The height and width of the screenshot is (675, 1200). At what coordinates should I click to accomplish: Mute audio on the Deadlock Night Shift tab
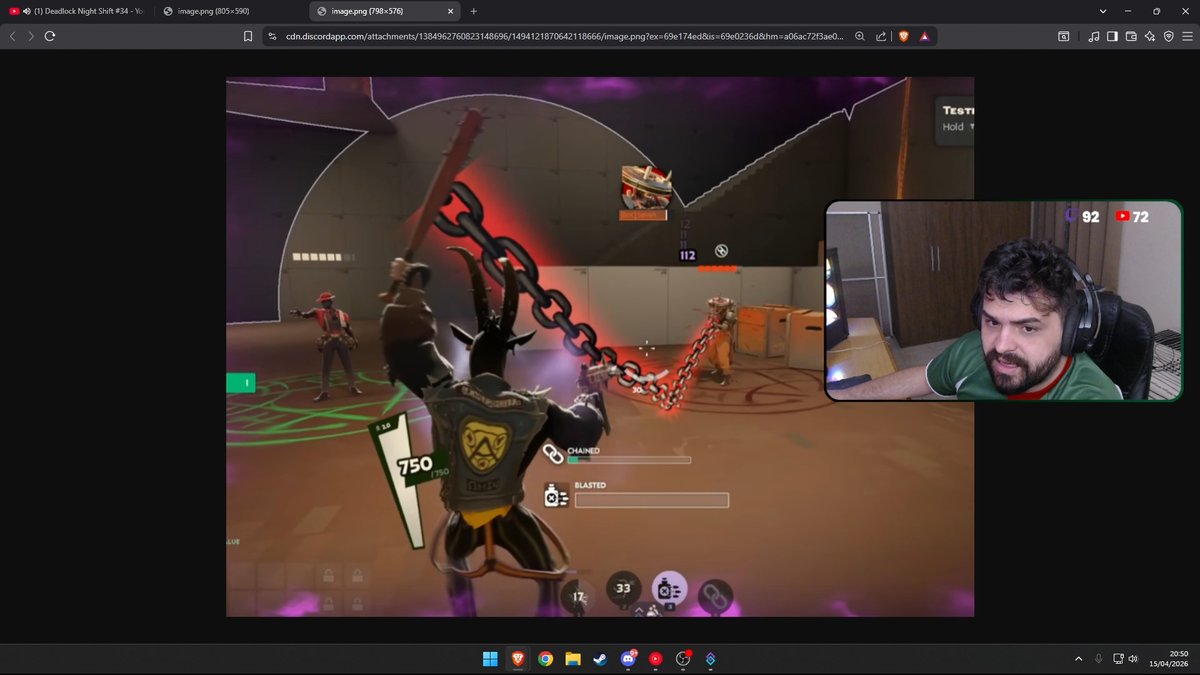(x=26, y=11)
